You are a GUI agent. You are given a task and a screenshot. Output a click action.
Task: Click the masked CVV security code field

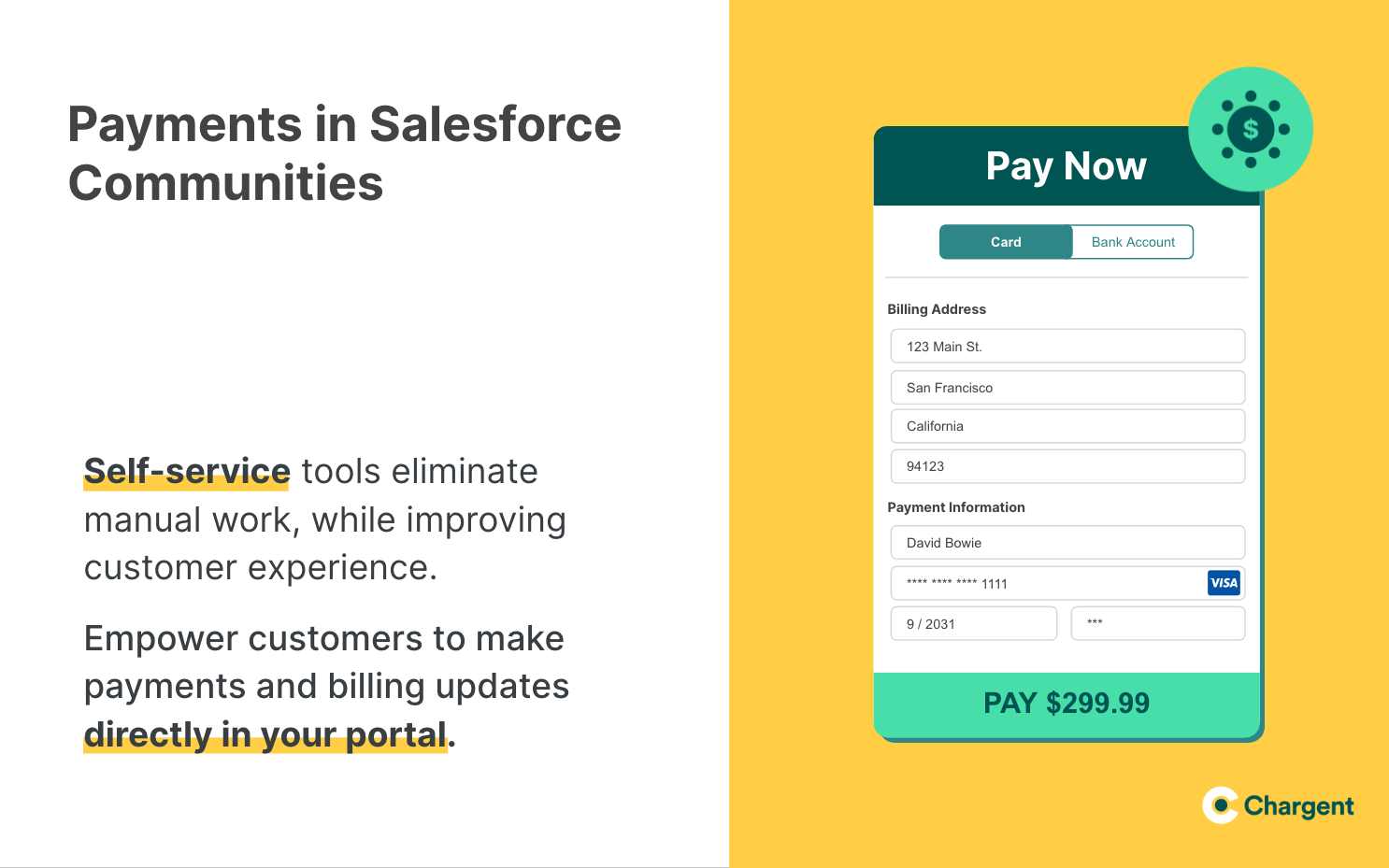[x=1158, y=623]
